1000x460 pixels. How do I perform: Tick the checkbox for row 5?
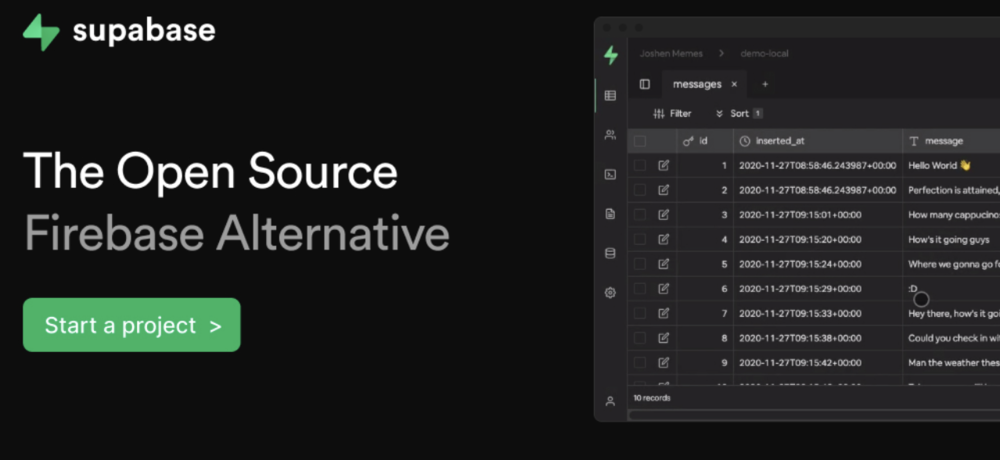640,264
